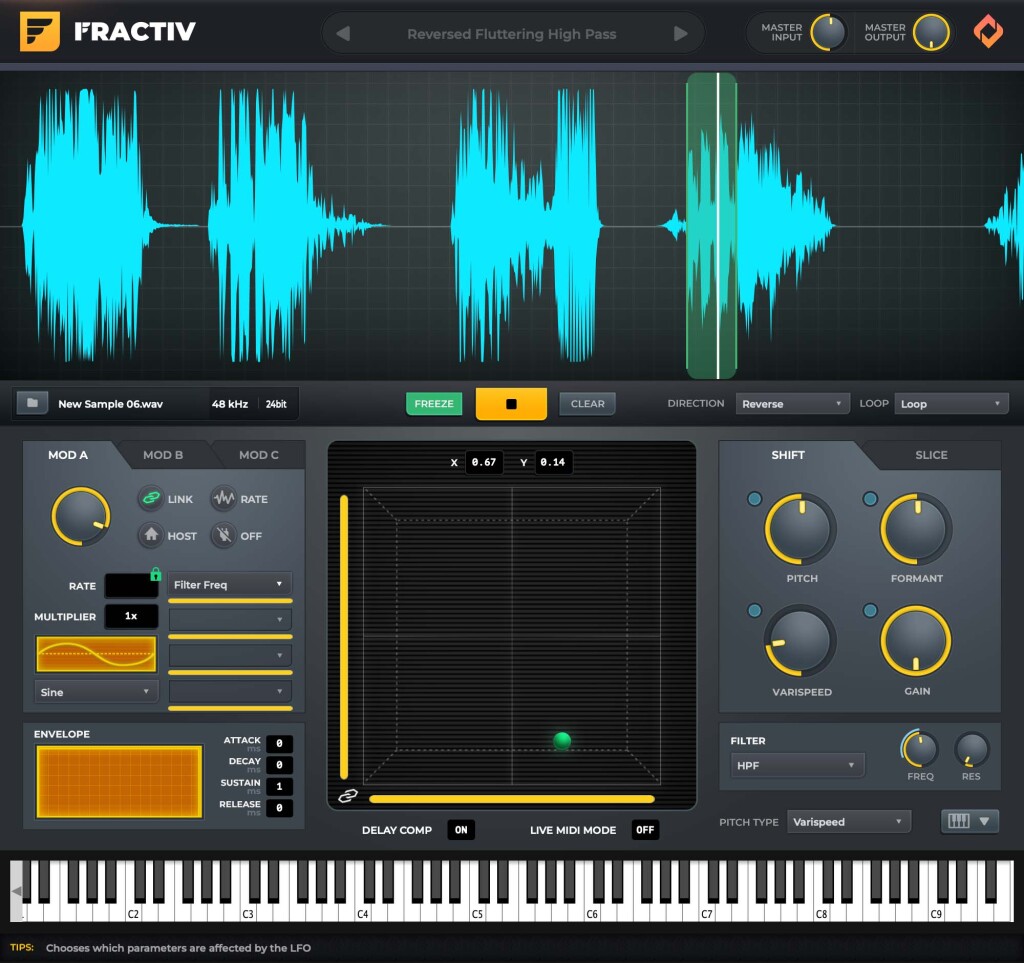Viewport: 1024px width, 963px height.
Task: Toggle the PITCH modulation indicator dot
Action: click(x=754, y=499)
